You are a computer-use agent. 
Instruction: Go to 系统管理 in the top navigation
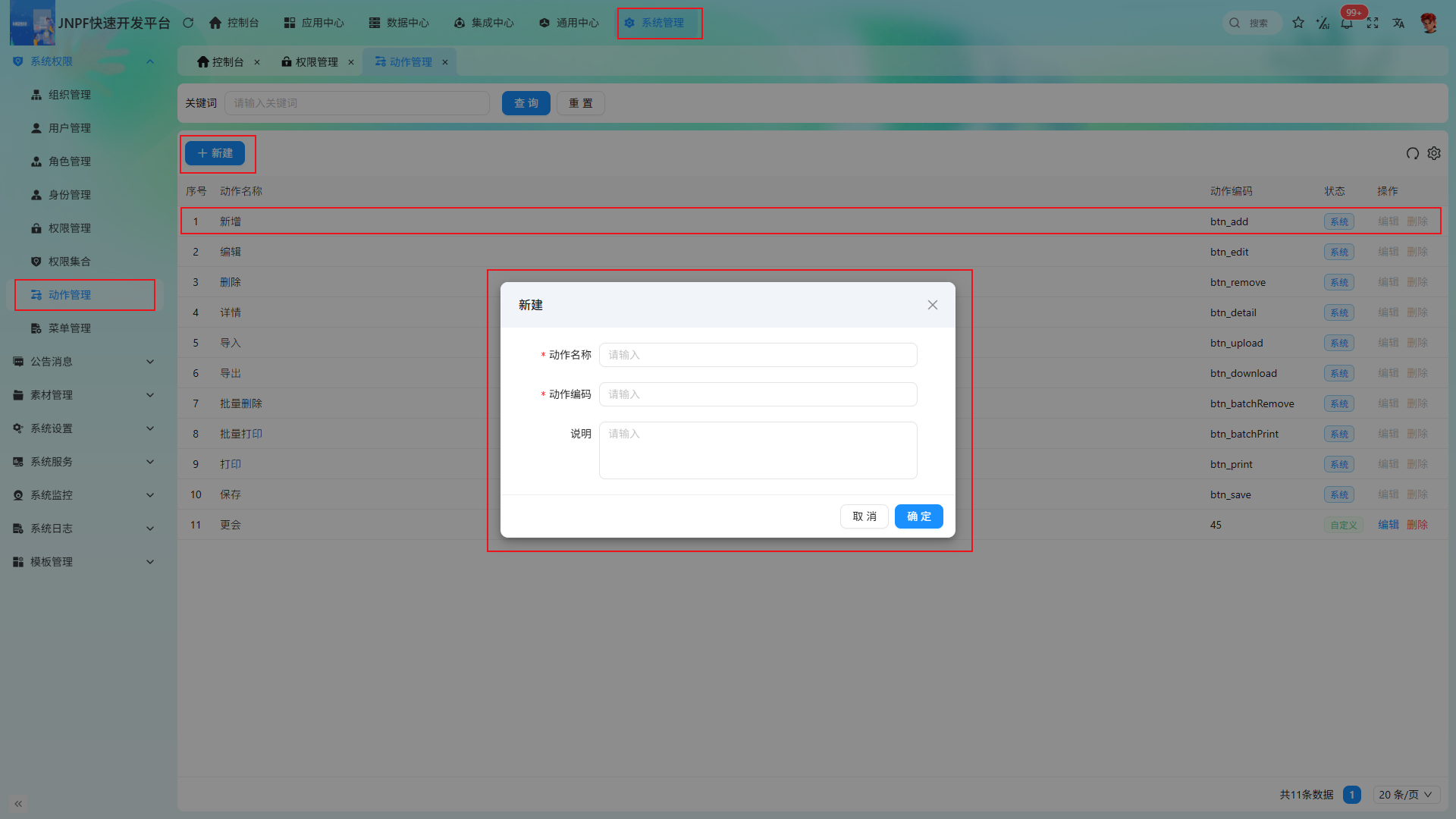click(x=654, y=23)
